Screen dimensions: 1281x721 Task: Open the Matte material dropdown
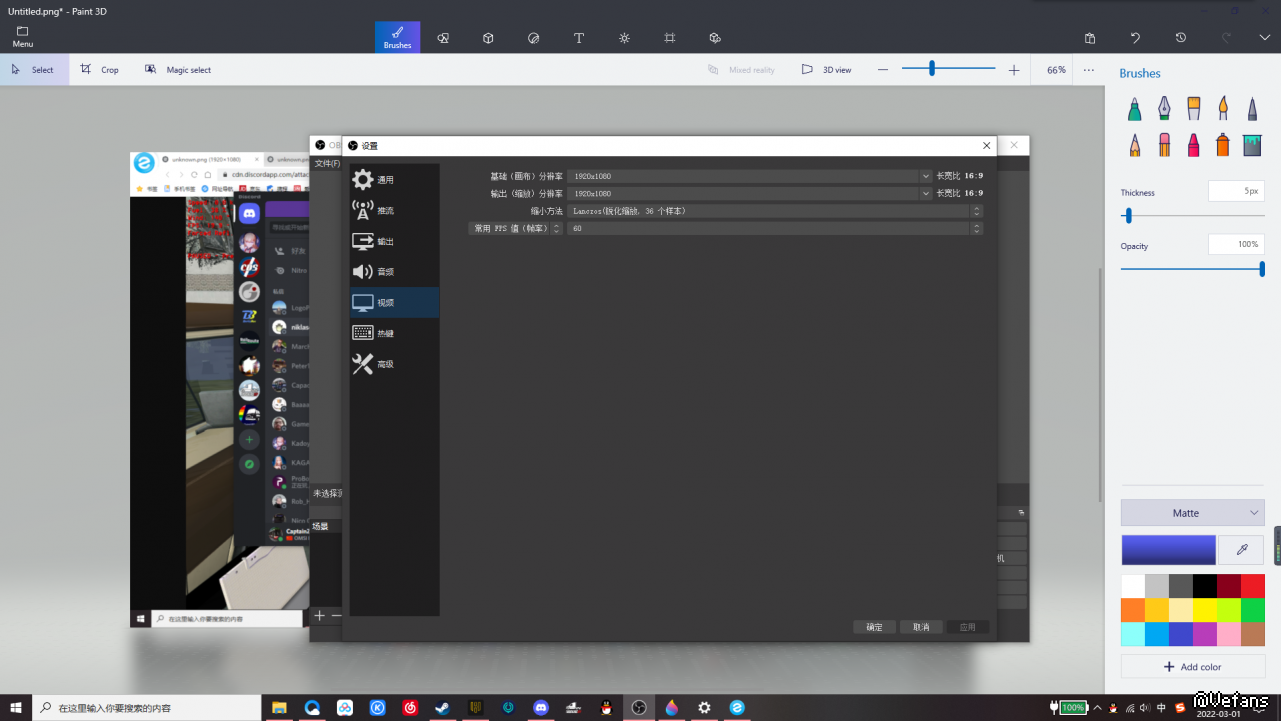pos(1192,513)
